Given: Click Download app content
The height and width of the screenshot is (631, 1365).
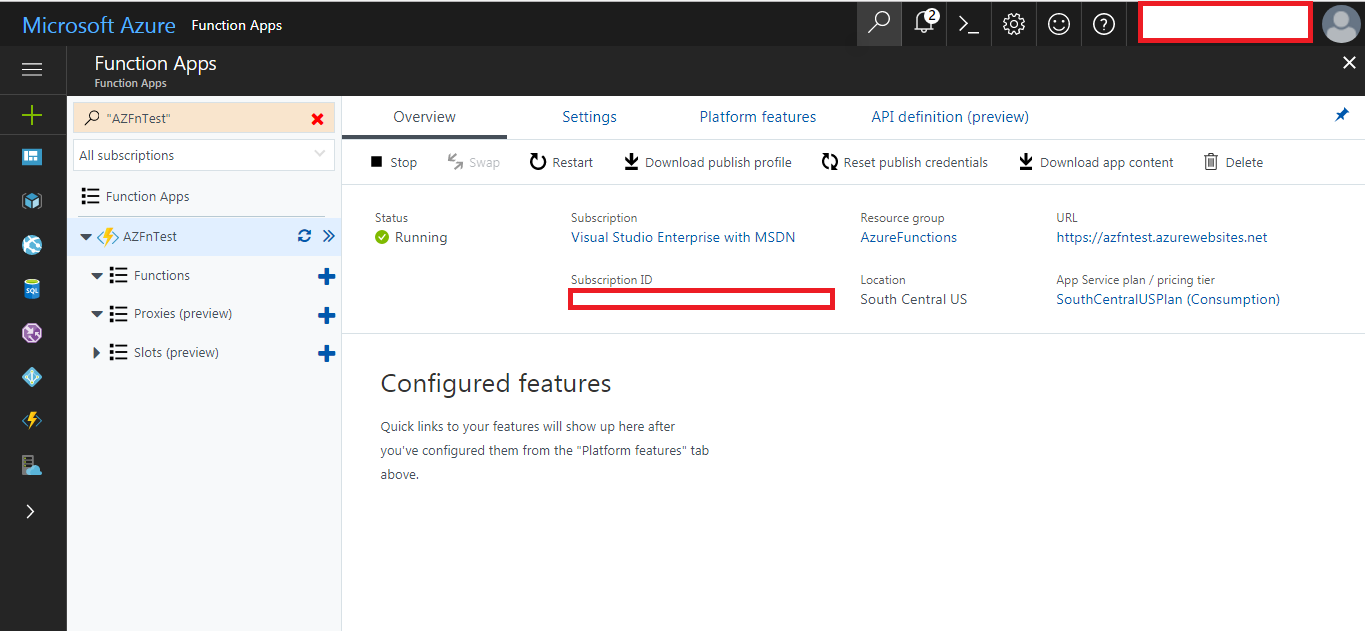Looking at the screenshot, I should click(1096, 162).
